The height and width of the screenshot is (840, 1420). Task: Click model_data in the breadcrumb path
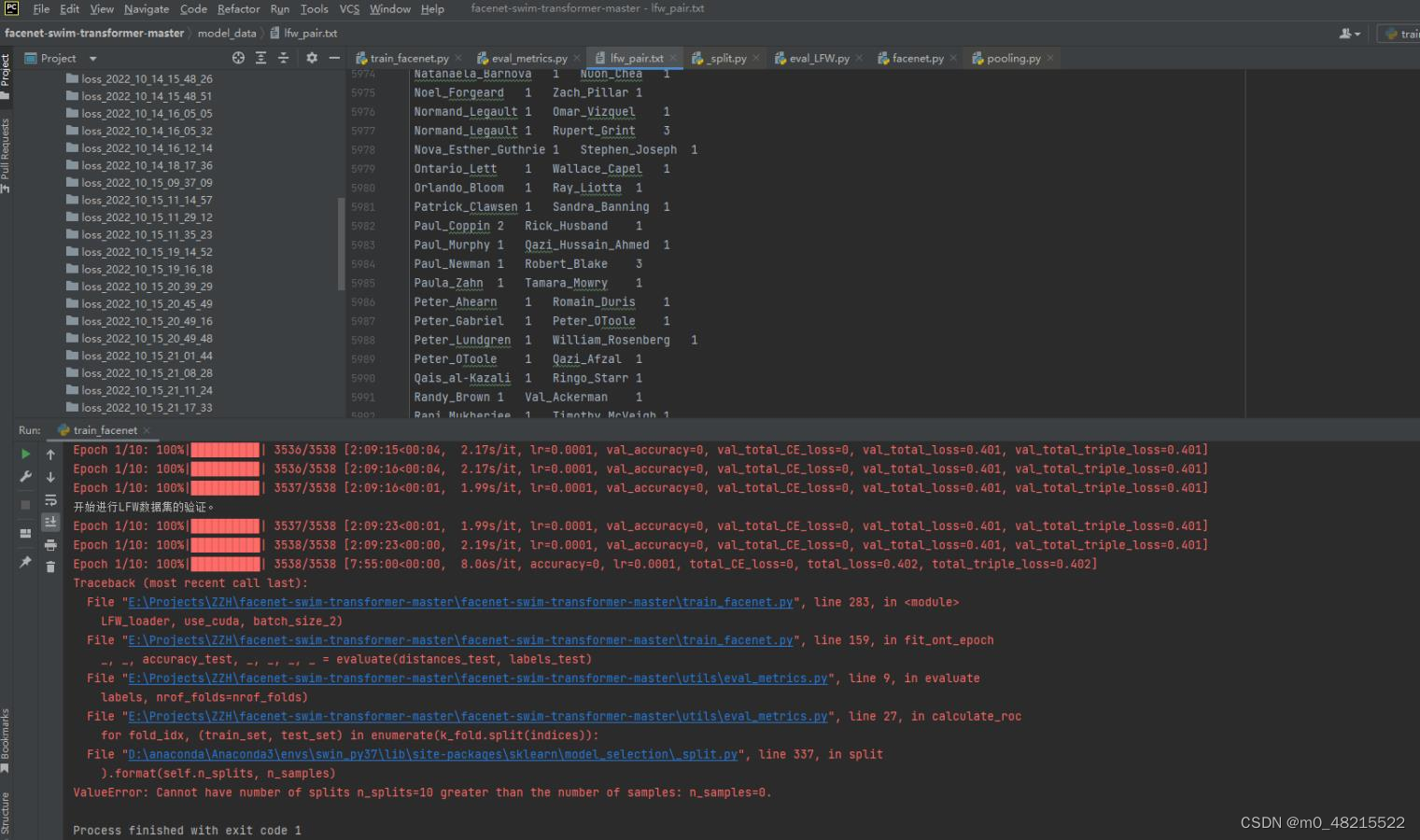pyautogui.click(x=227, y=34)
